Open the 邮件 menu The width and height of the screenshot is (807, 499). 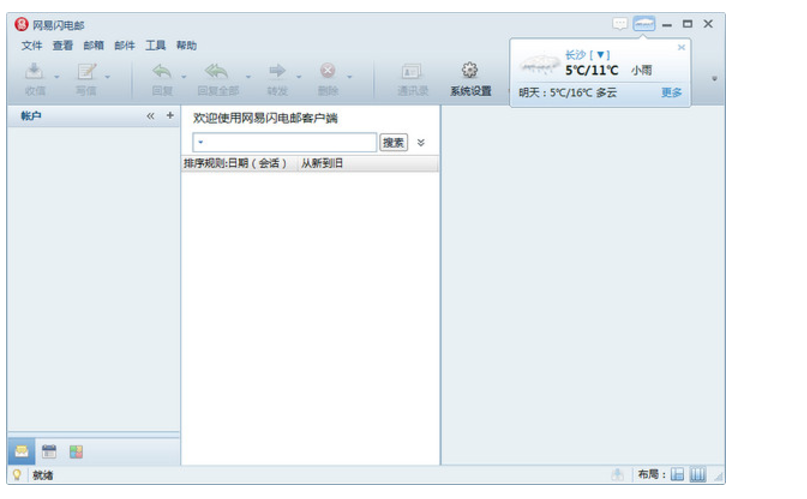coord(124,45)
